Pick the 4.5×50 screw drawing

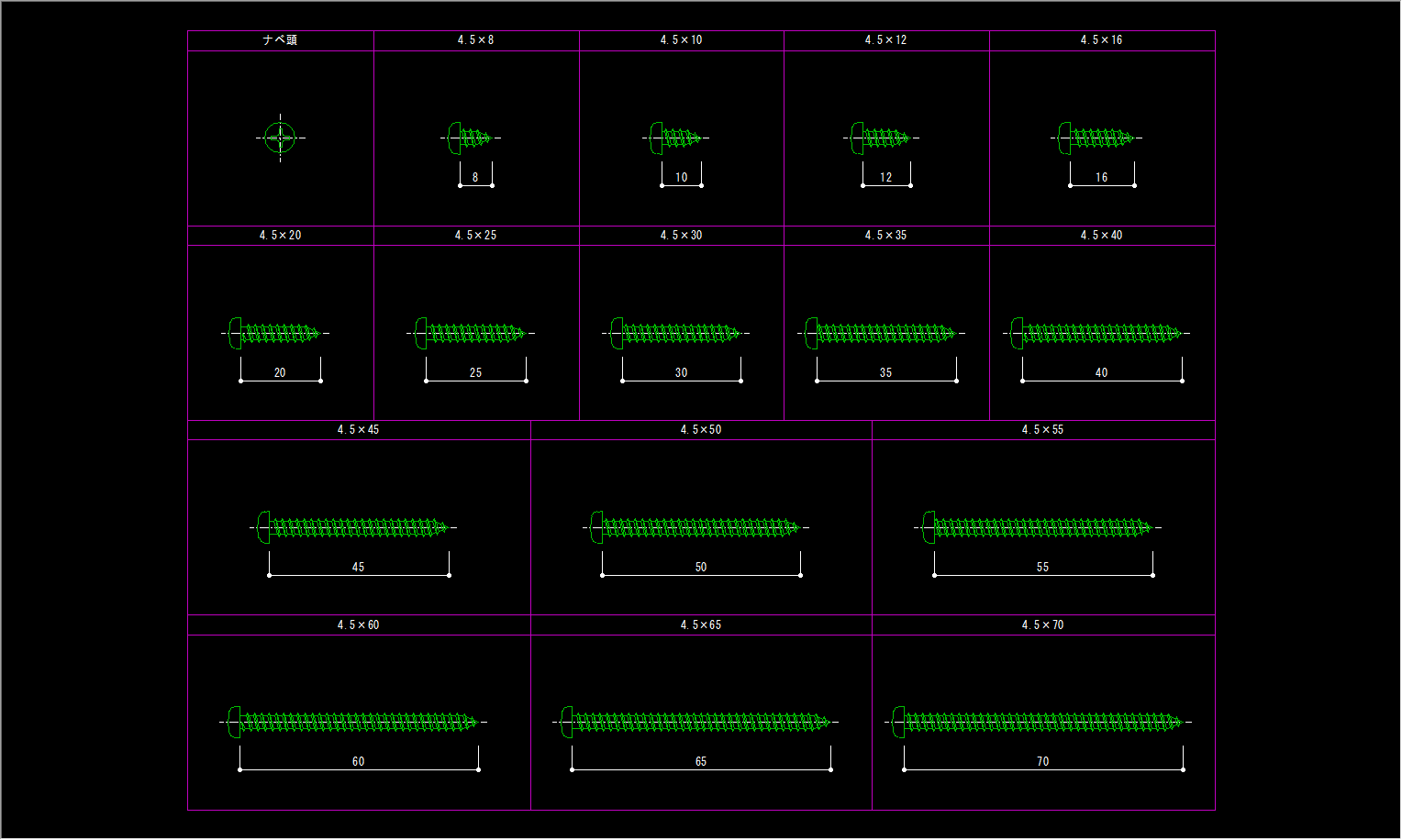(x=696, y=527)
